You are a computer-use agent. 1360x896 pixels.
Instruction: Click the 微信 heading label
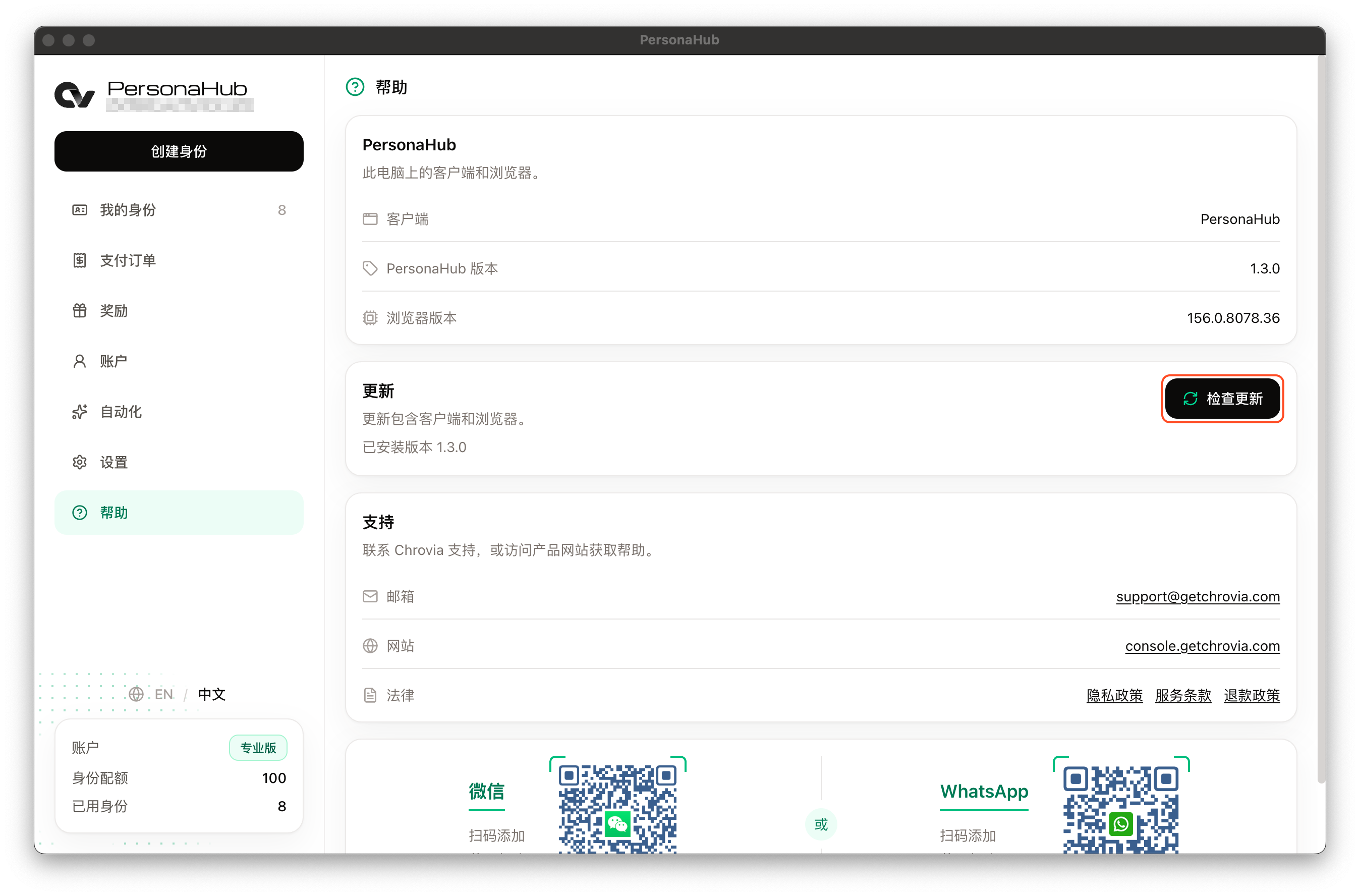[486, 791]
